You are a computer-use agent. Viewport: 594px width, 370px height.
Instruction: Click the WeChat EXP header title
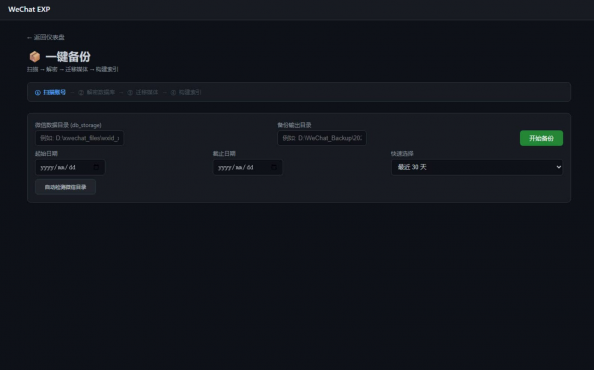click(x=29, y=9)
